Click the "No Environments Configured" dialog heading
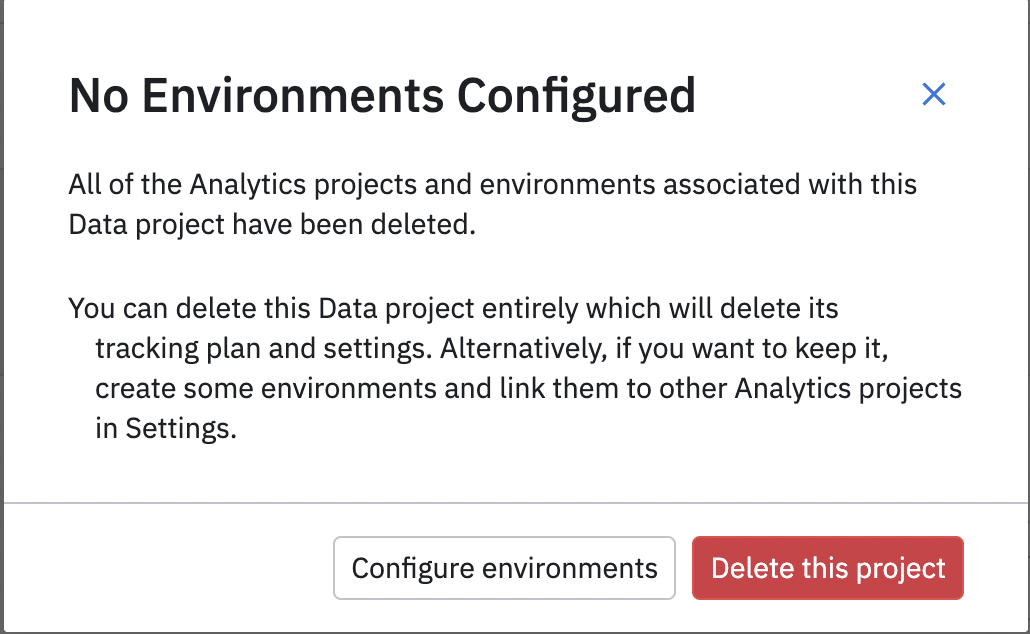 [381, 96]
